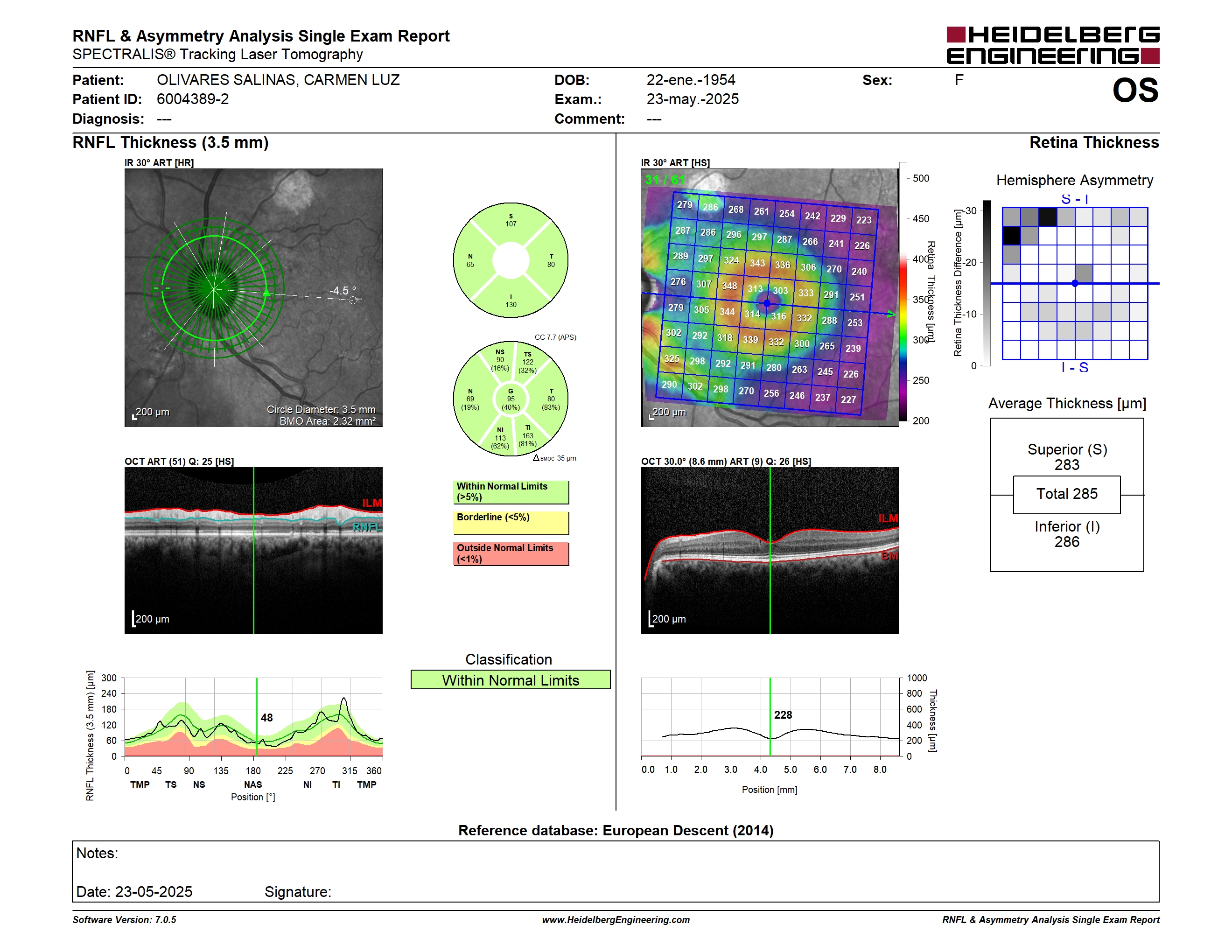Screen dimensions: 1232x952
Task: Click the T 80 (83%) sector
Action: click(x=551, y=399)
